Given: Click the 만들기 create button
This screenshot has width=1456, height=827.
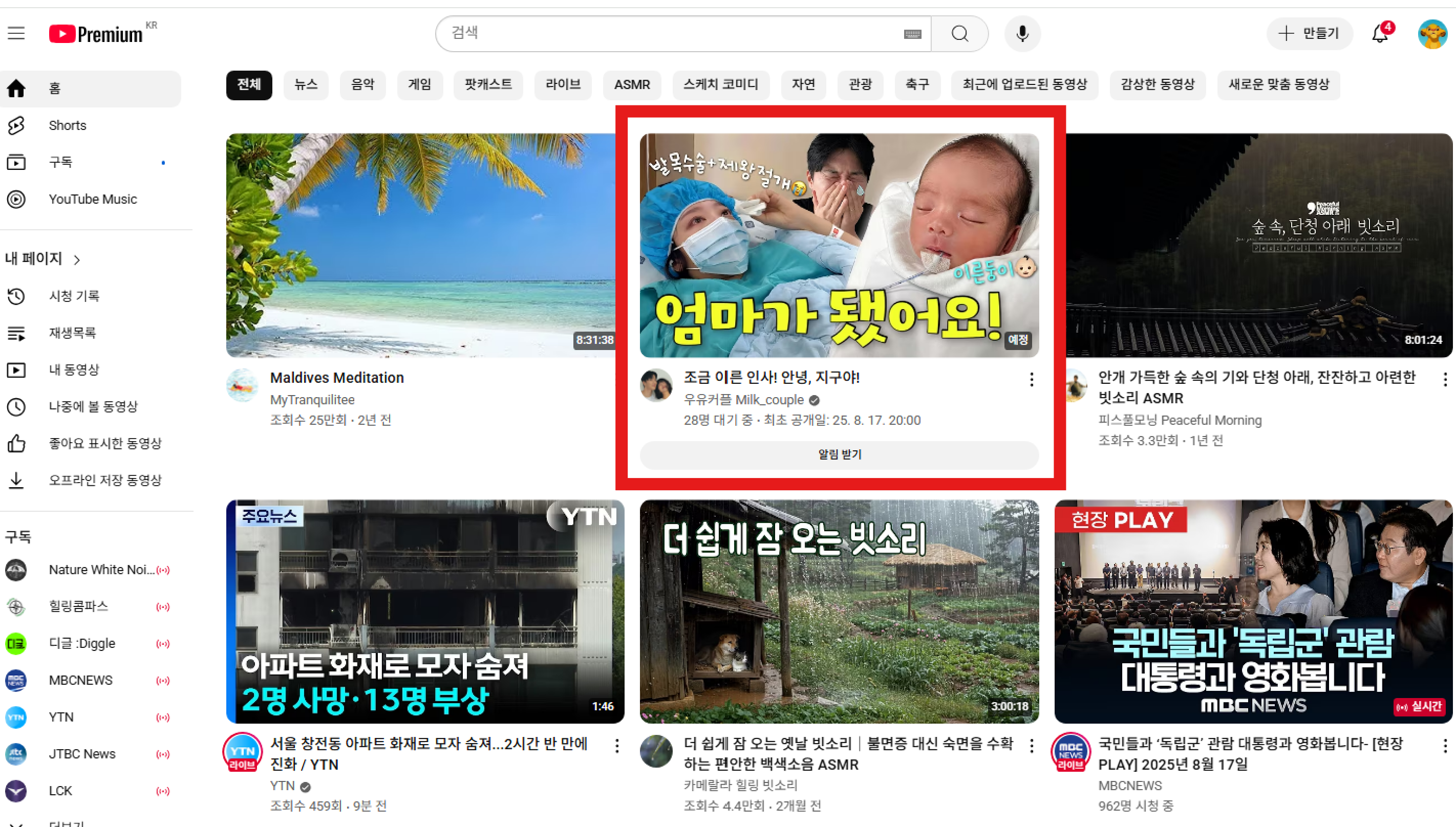Looking at the screenshot, I should 1309,33.
